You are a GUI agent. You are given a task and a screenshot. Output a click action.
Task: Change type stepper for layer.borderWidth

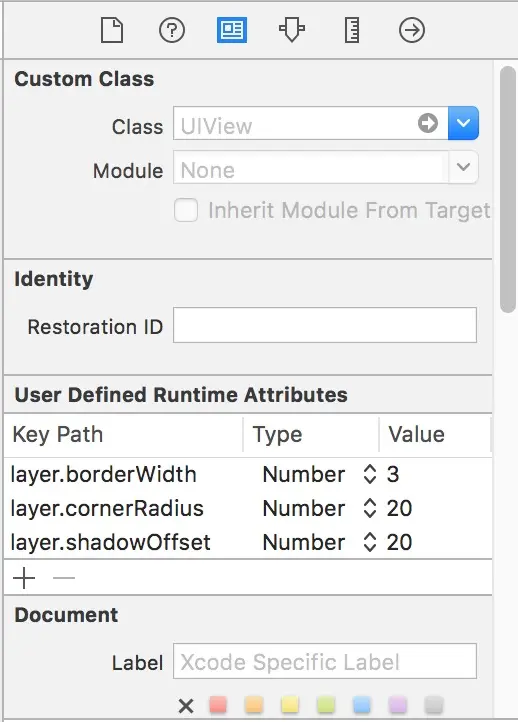370,474
